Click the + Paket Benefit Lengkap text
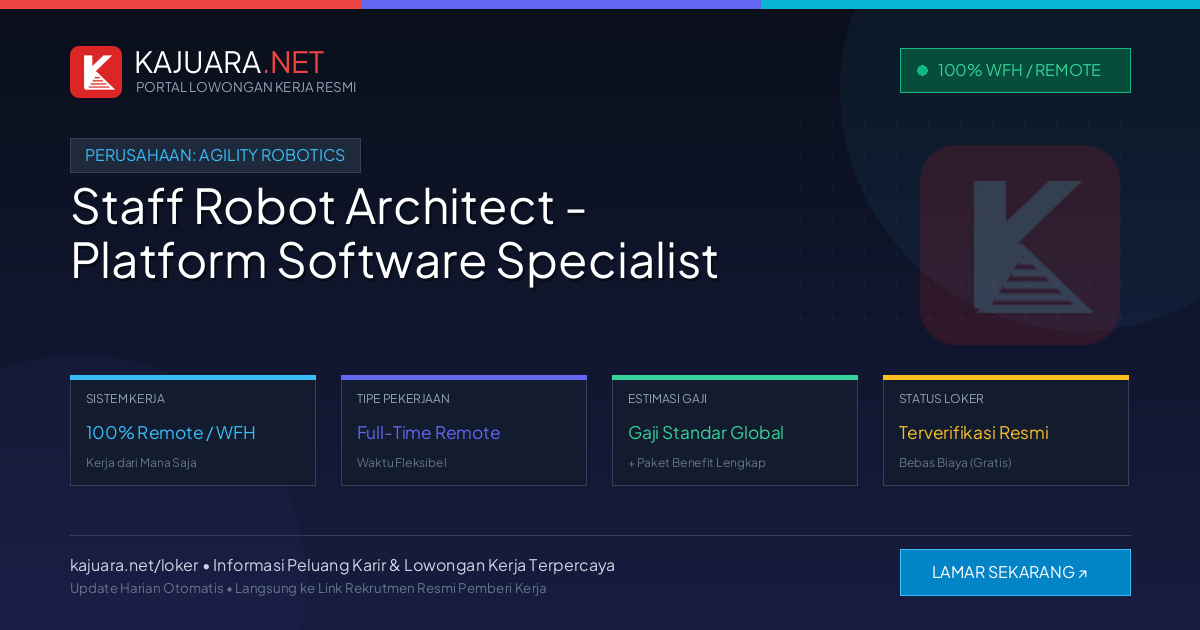This screenshot has width=1200, height=630. click(697, 463)
